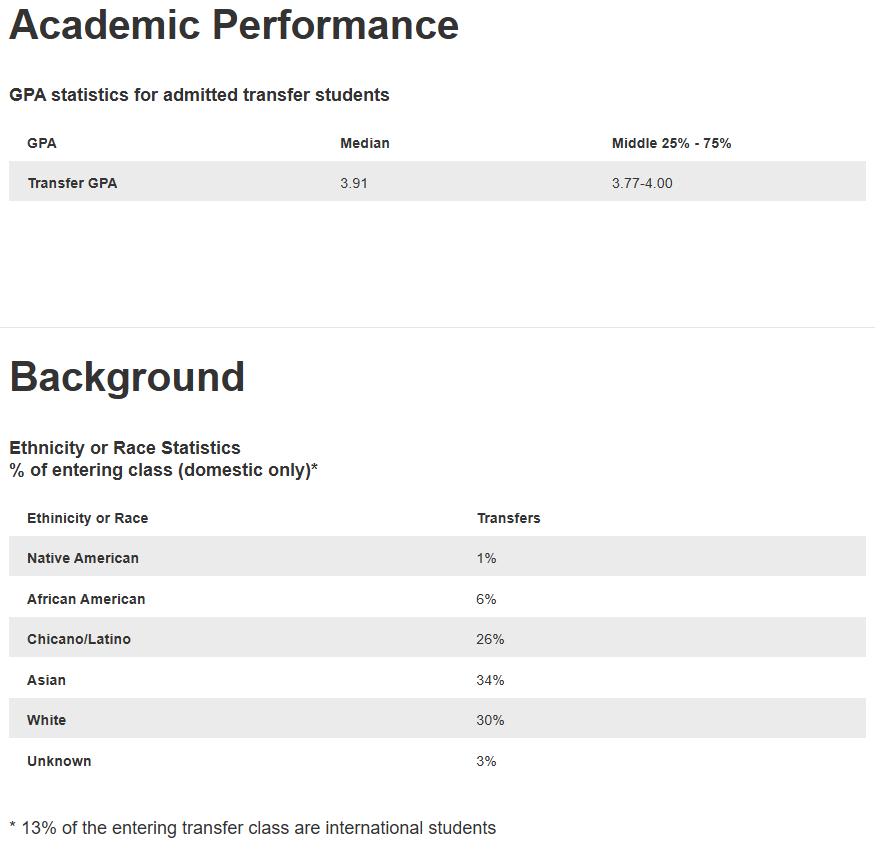Click the GPA column header

click(42, 143)
